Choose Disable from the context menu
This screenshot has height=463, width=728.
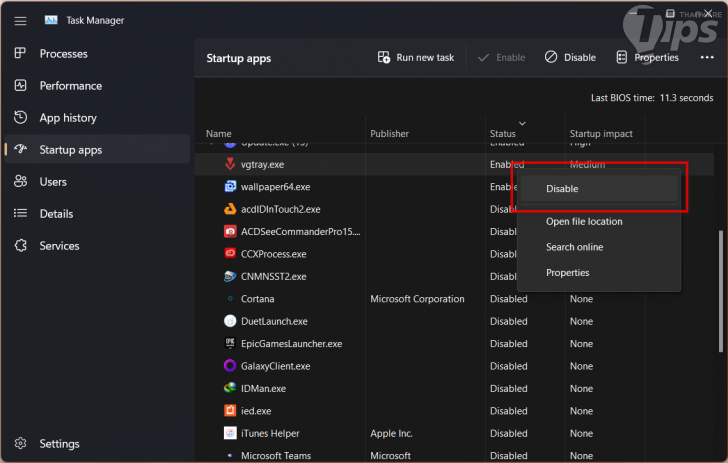562,189
